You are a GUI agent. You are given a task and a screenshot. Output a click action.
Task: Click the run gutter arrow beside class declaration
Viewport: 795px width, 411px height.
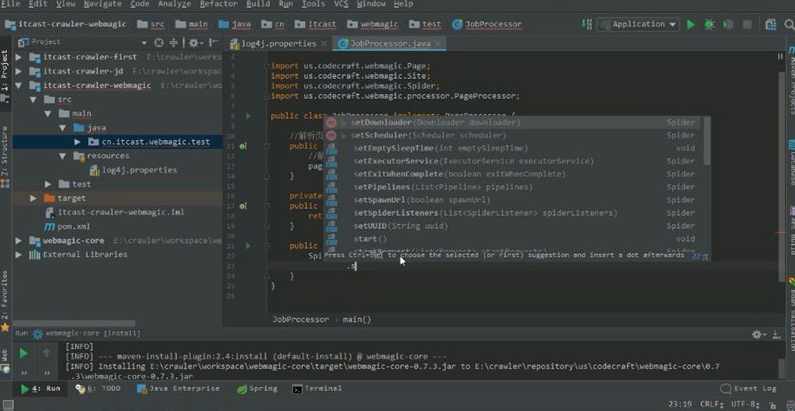[248, 116]
